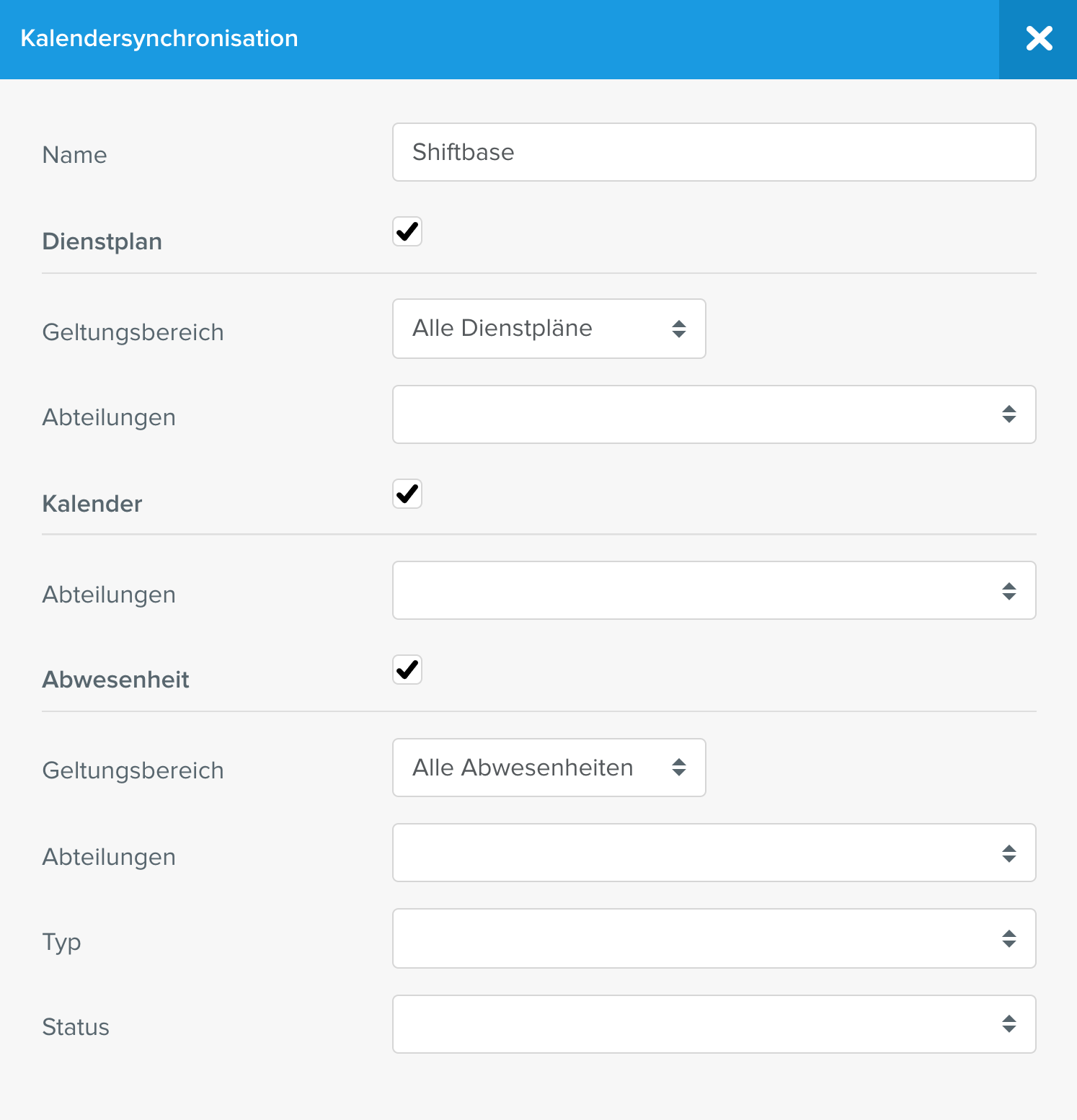Click the Kalendersynchronisation dialog title
This screenshot has width=1077, height=1120.
coord(159,38)
